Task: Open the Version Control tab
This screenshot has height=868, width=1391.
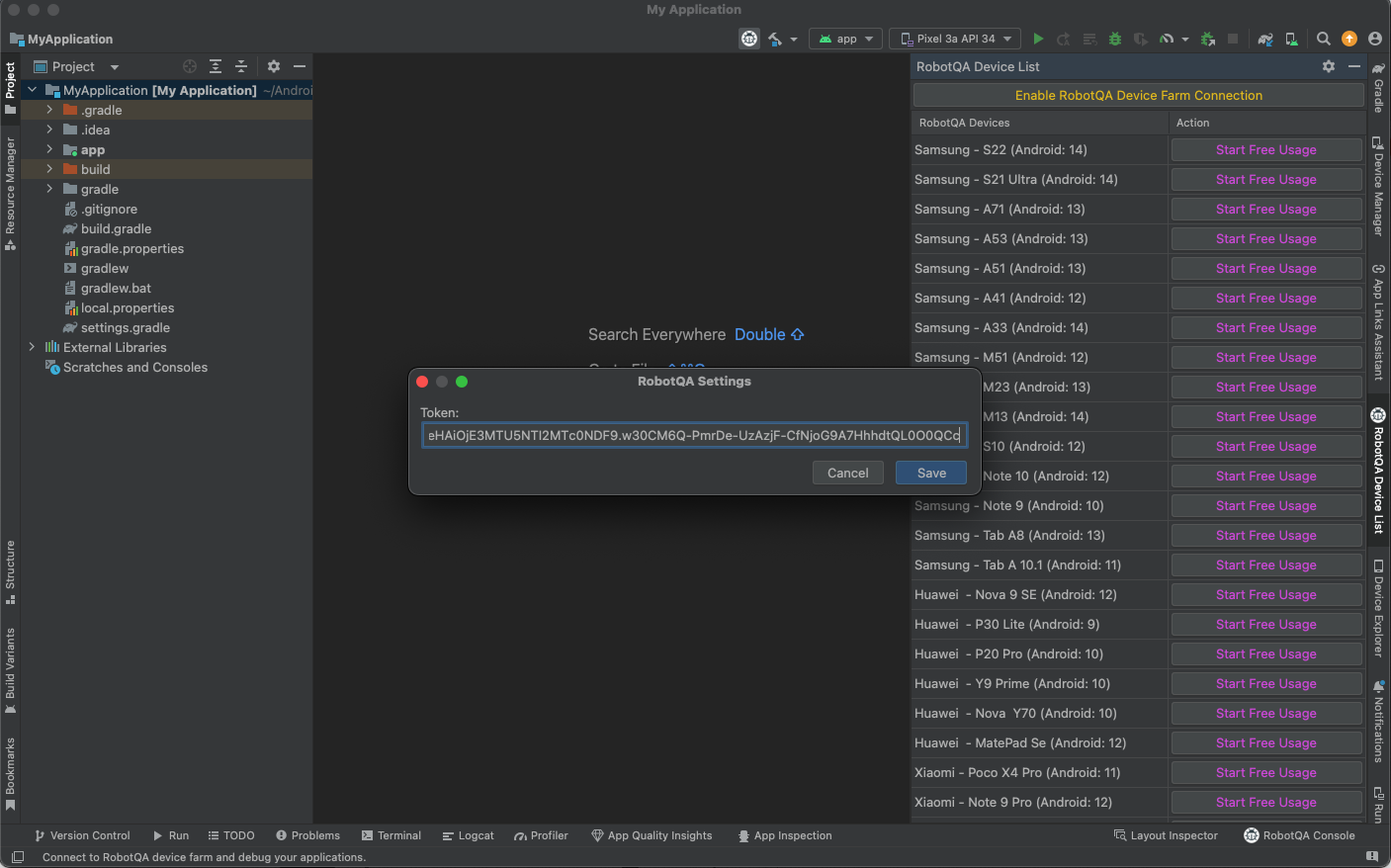Action: point(82,835)
